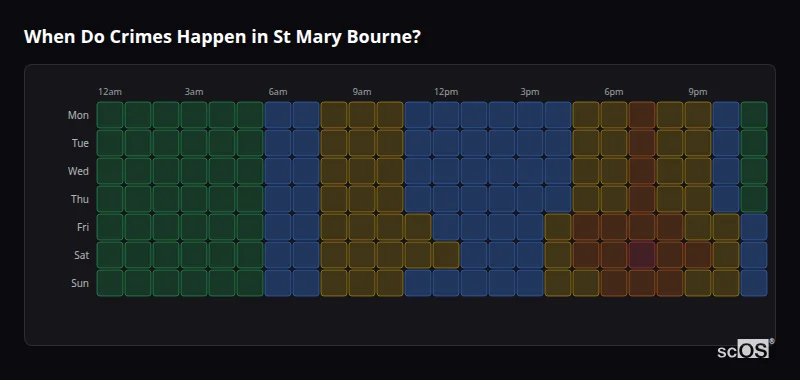The image size is (800, 380).
Task: Select the Monday 9am yellow heatmap cell
Action: [362, 115]
